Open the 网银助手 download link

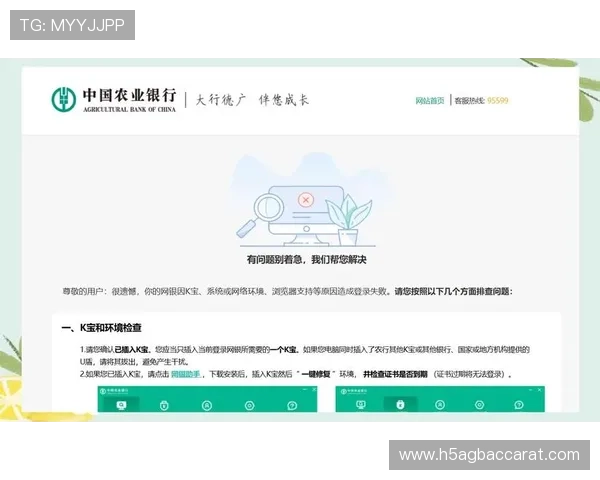tap(186, 374)
